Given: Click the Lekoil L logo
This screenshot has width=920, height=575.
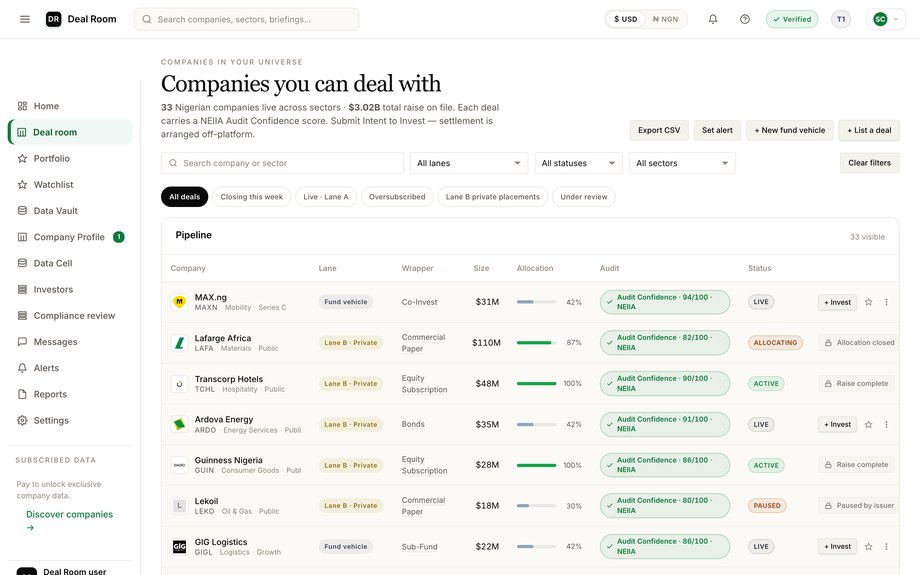Looking at the screenshot, I should click(180, 506).
